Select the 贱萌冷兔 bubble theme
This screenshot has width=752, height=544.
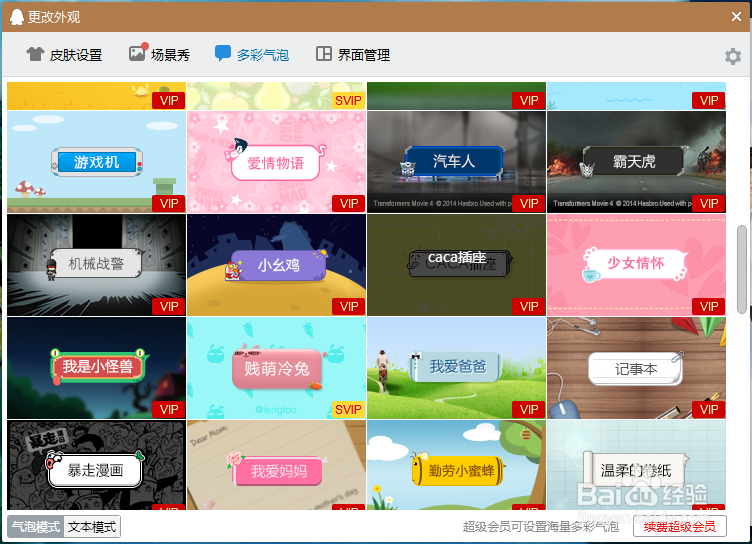pyautogui.click(x=276, y=368)
